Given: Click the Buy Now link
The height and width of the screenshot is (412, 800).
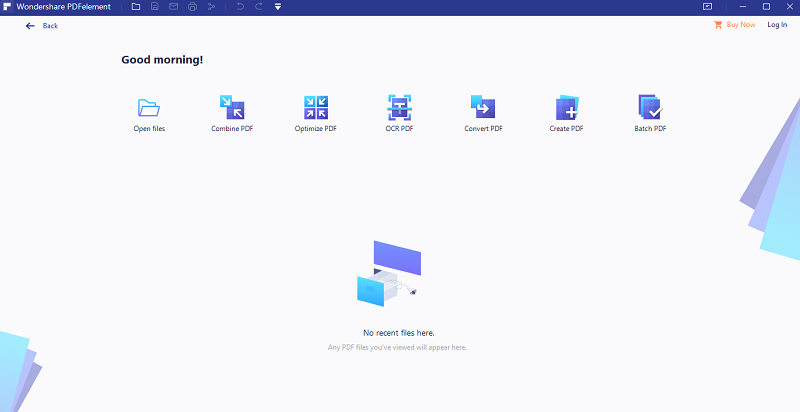Looking at the screenshot, I should [734, 25].
